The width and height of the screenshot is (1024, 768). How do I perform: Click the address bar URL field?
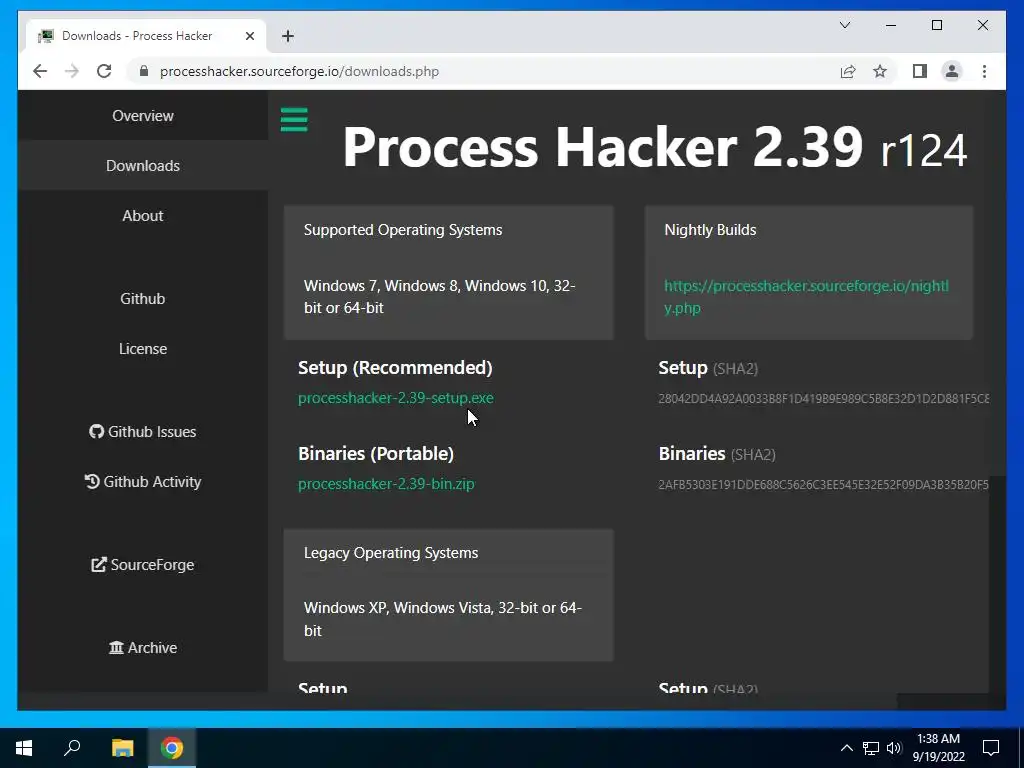(483, 71)
